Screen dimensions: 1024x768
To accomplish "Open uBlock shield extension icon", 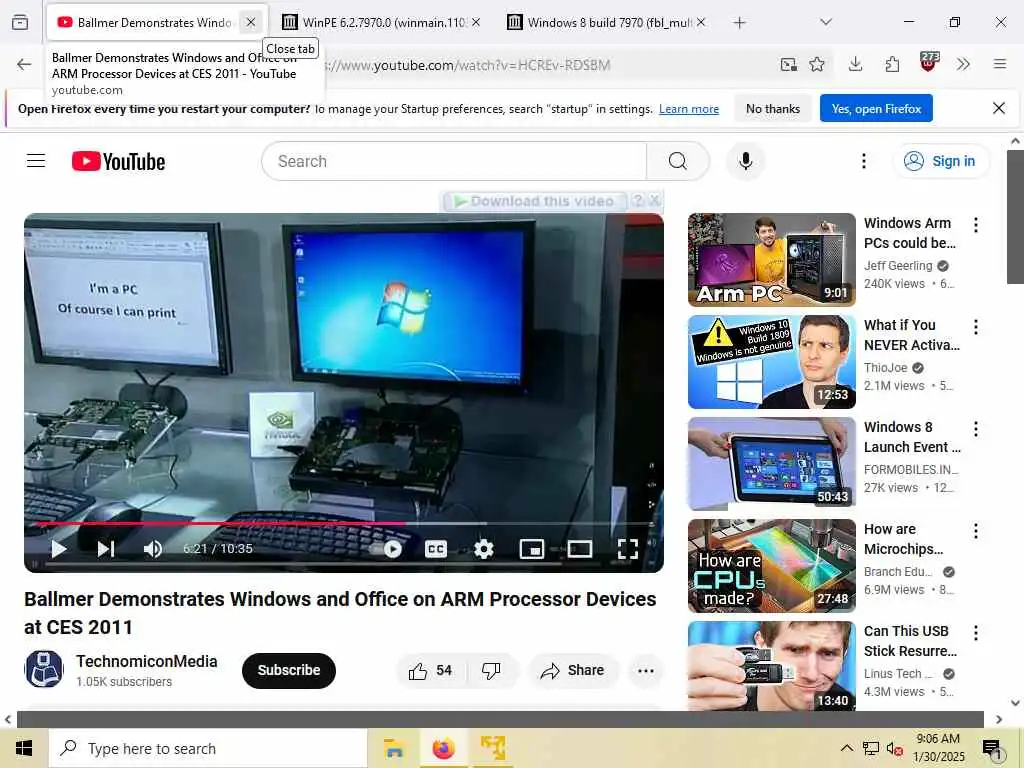I will (x=928, y=63).
